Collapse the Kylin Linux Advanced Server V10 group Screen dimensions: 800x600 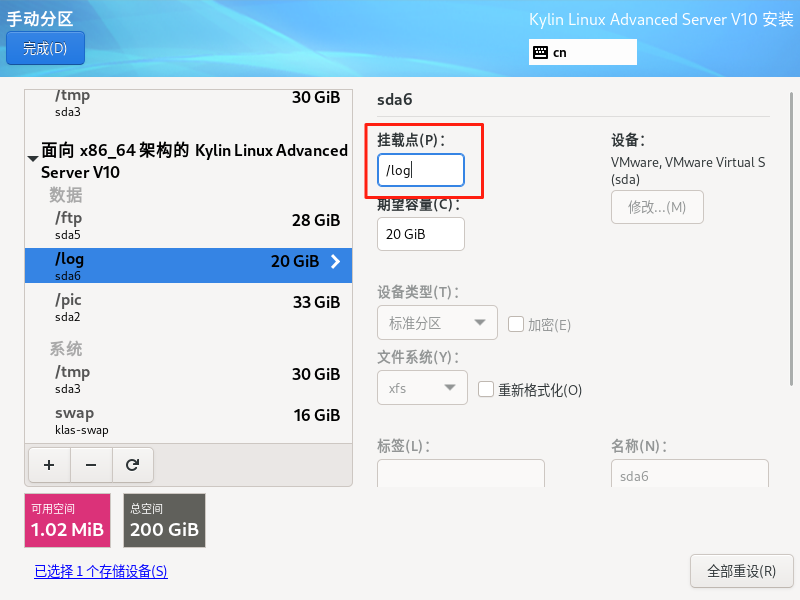33,159
